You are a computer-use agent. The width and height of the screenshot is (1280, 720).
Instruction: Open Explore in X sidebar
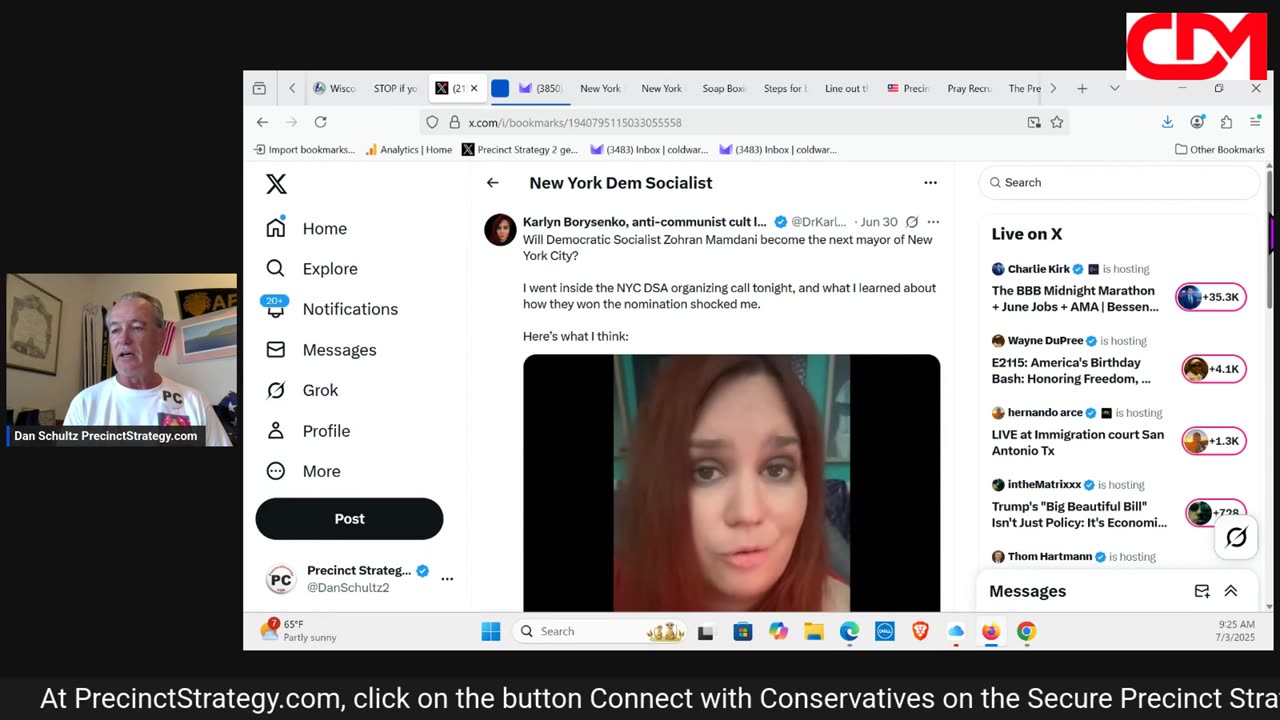pos(312,268)
